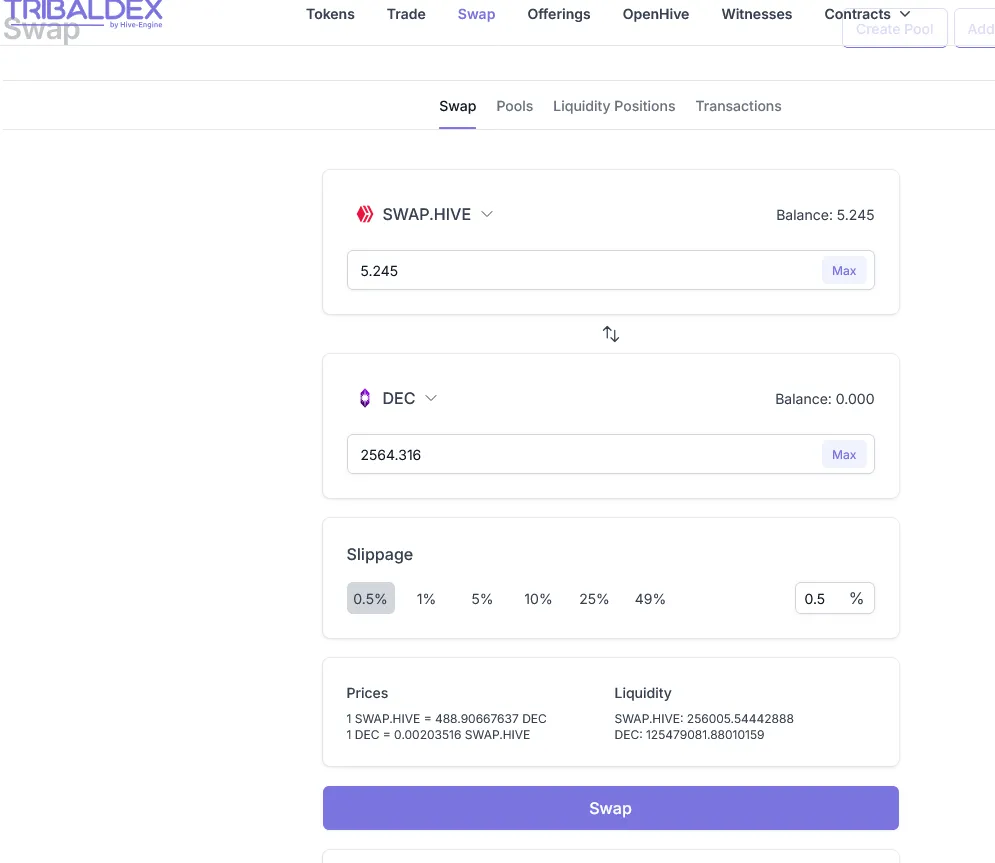
Task: Click the SWAP.HIVE token icon
Action: point(365,214)
